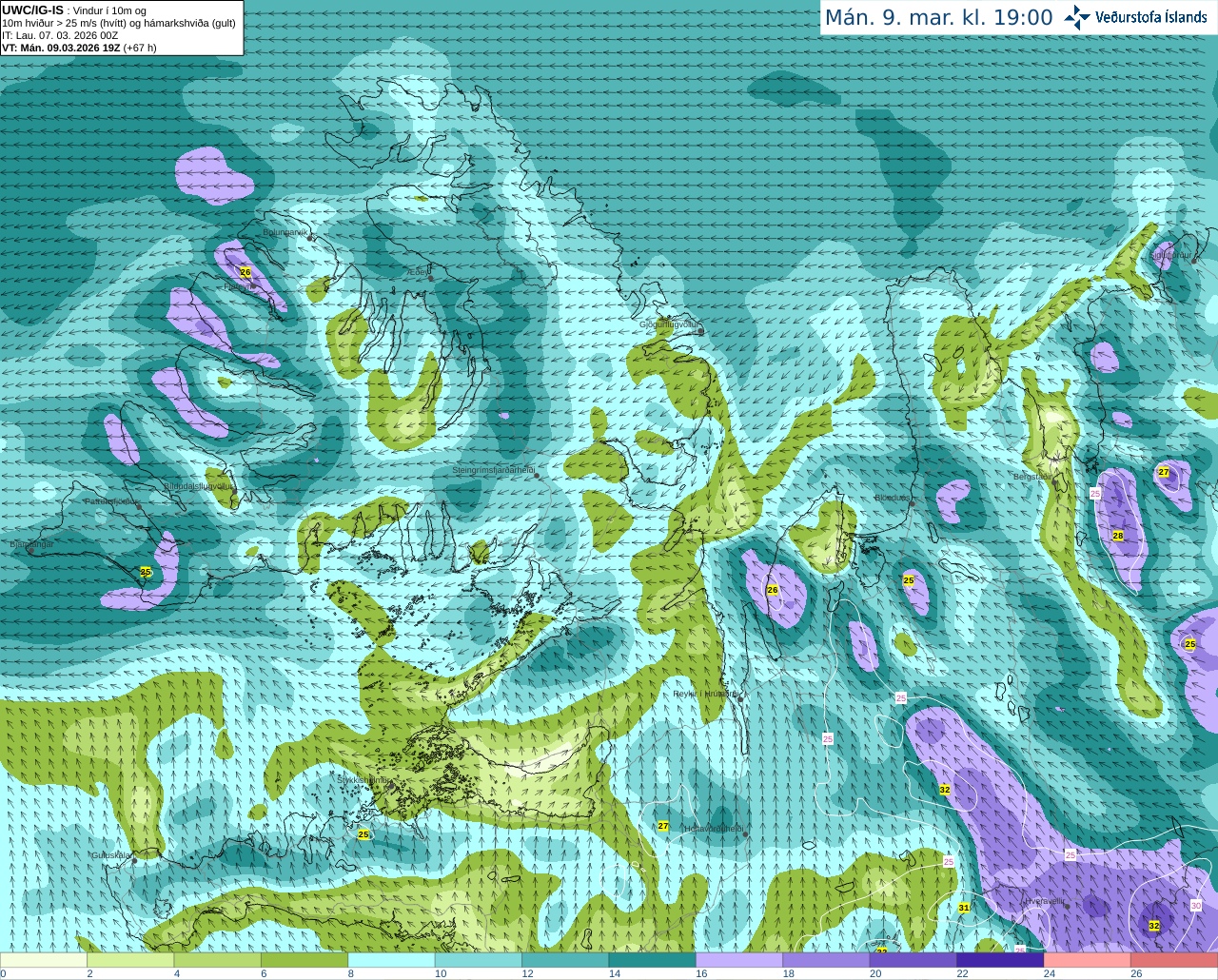Select the Blönduós station label
Viewport: 1218px width, 980px height.
[x=893, y=498]
